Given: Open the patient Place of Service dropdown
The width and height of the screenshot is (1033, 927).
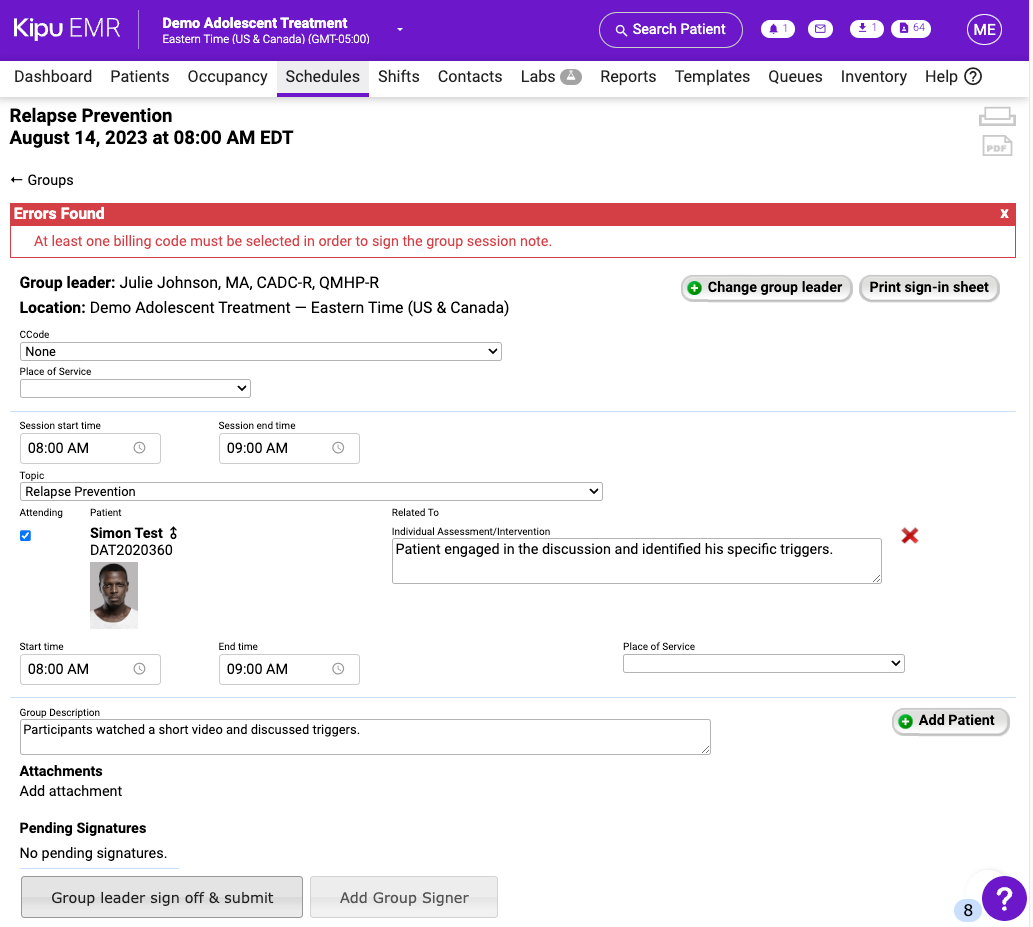Looking at the screenshot, I should click(763, 664).
